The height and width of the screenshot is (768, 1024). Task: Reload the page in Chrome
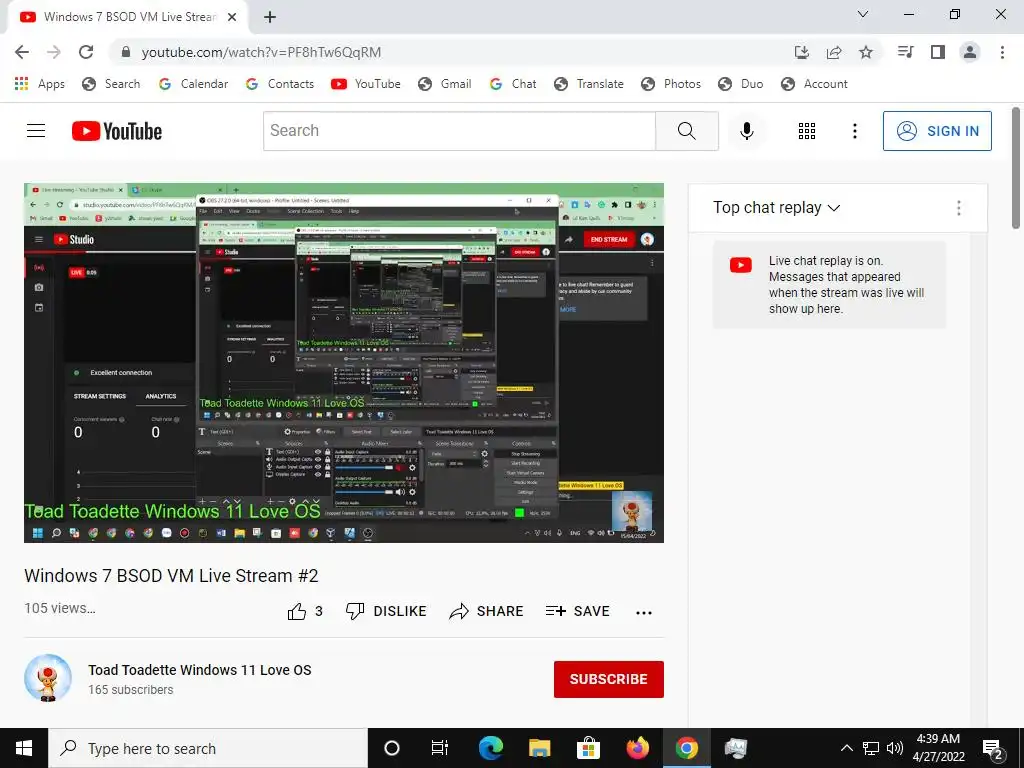(86, 52)
